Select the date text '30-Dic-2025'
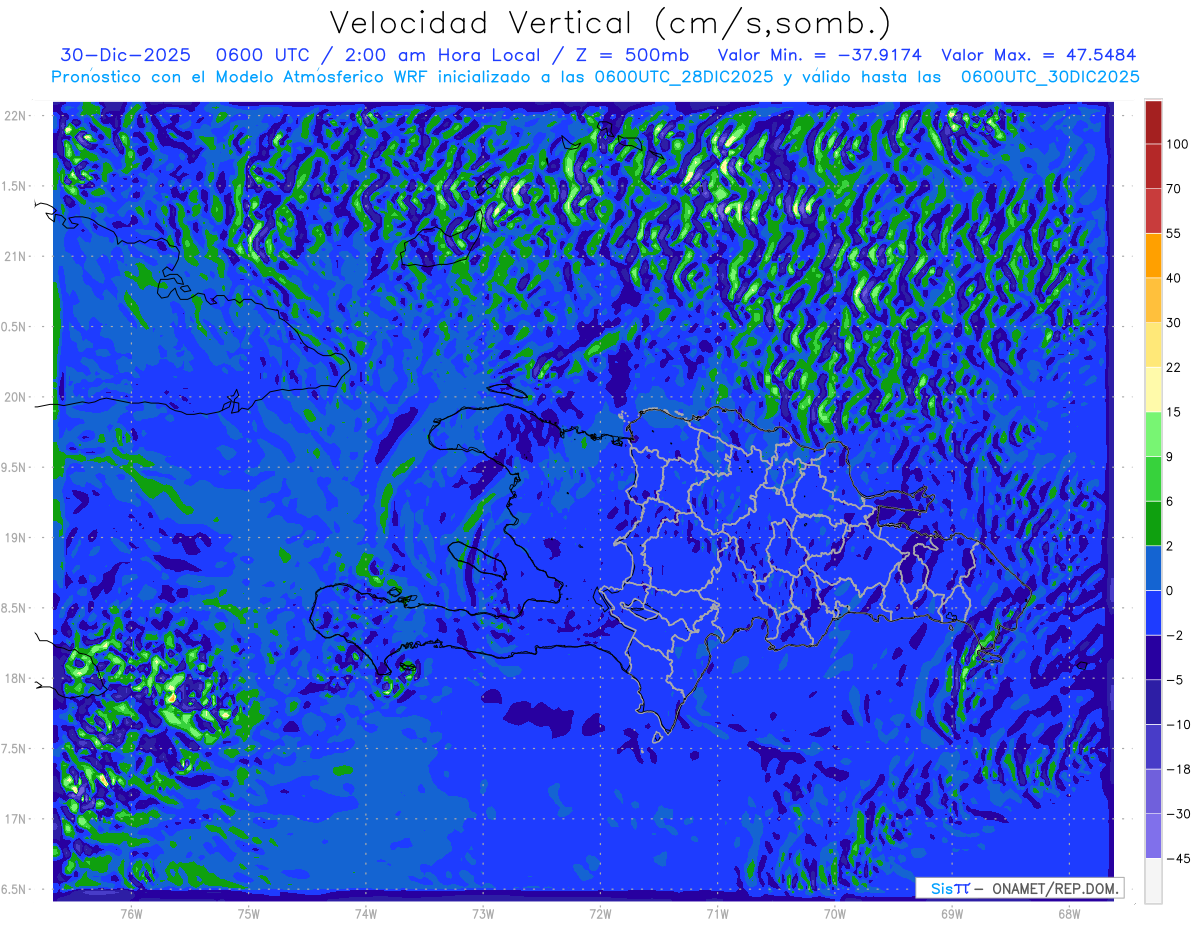Viewport: 1200px width, 927px height. click(x=125, y=55)
